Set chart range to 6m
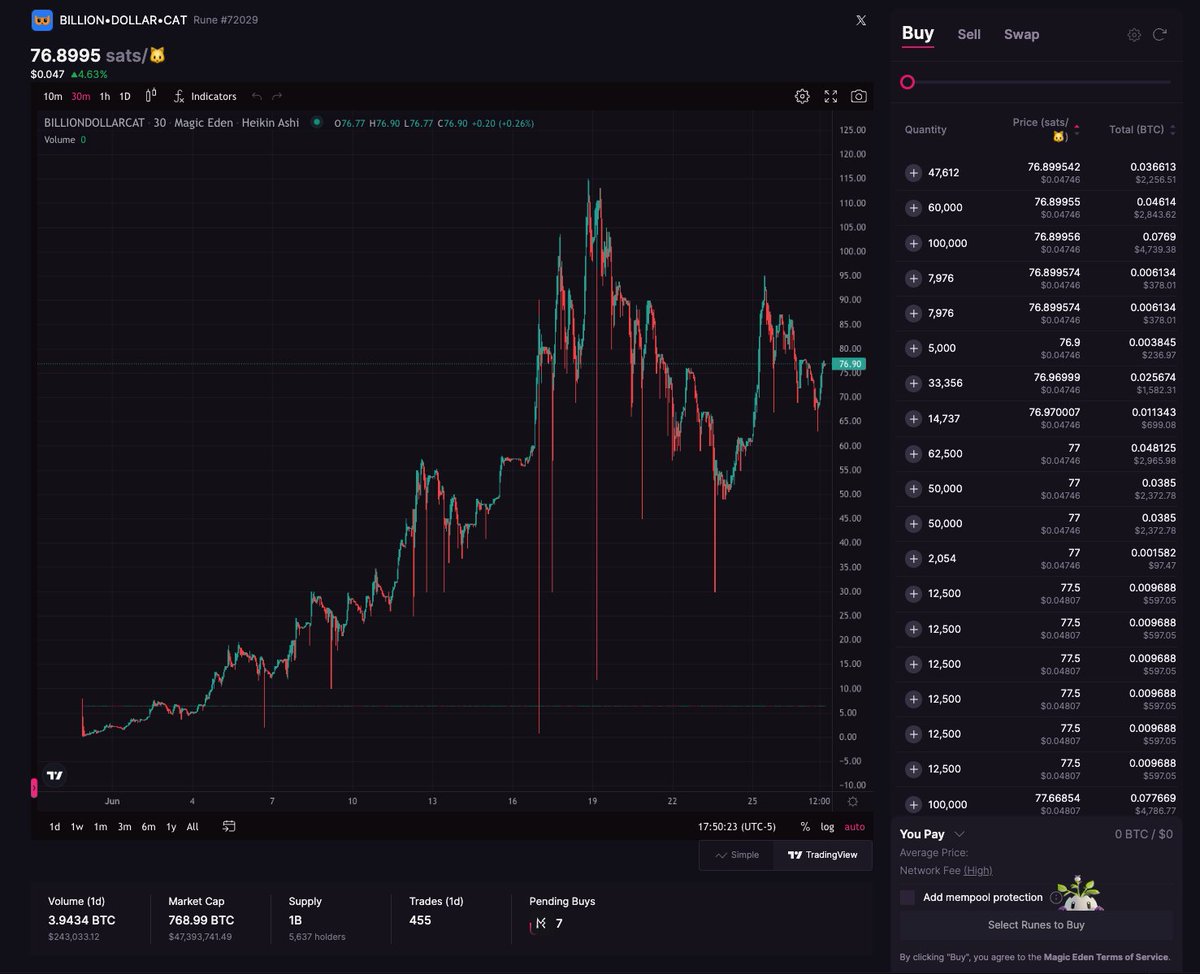Viewport: 1200px width, 974px height. pos(148,827)
